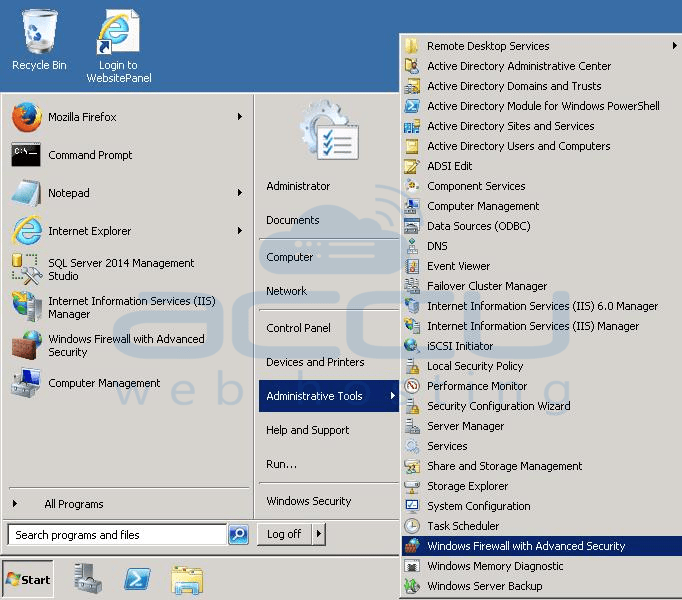
Task: Open Windows Security entry
Action: pos(309,501)
